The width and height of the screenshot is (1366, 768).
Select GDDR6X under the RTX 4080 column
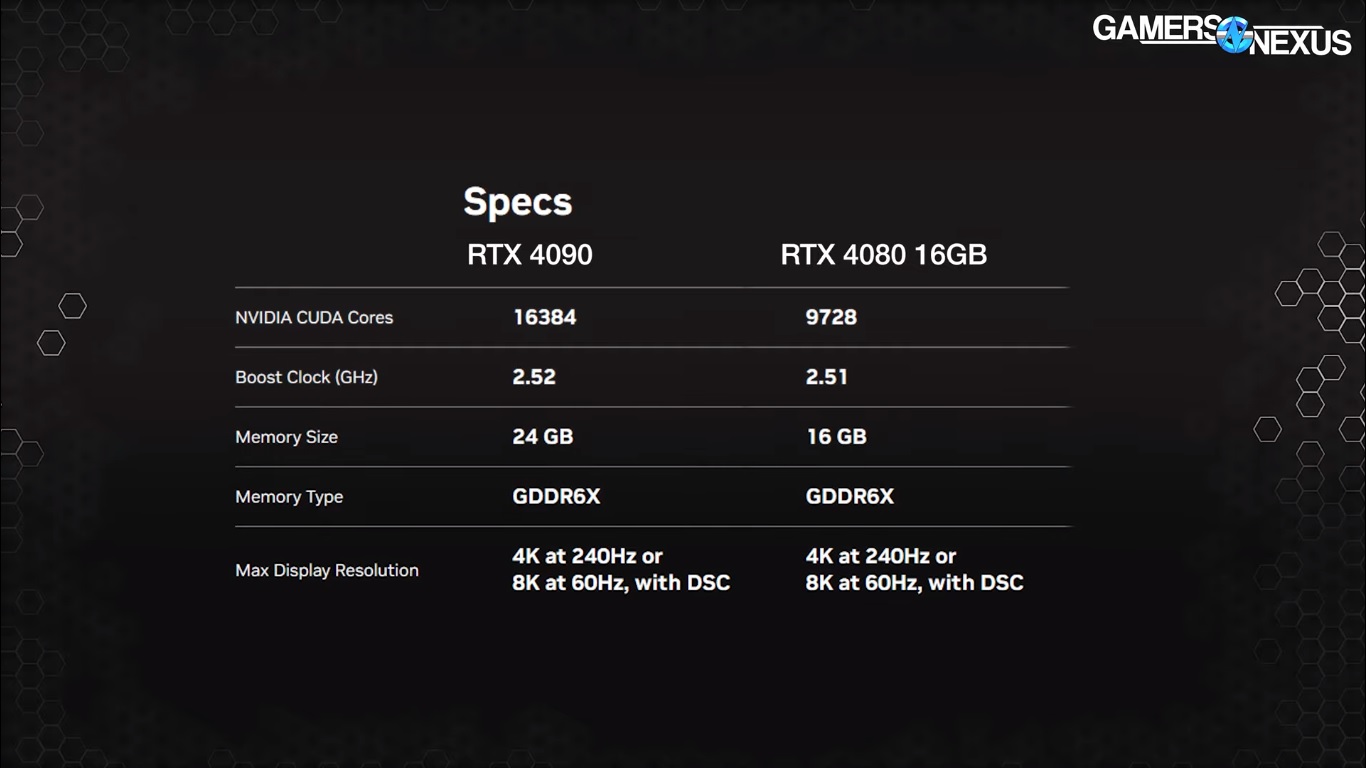[x=849, y=497]
